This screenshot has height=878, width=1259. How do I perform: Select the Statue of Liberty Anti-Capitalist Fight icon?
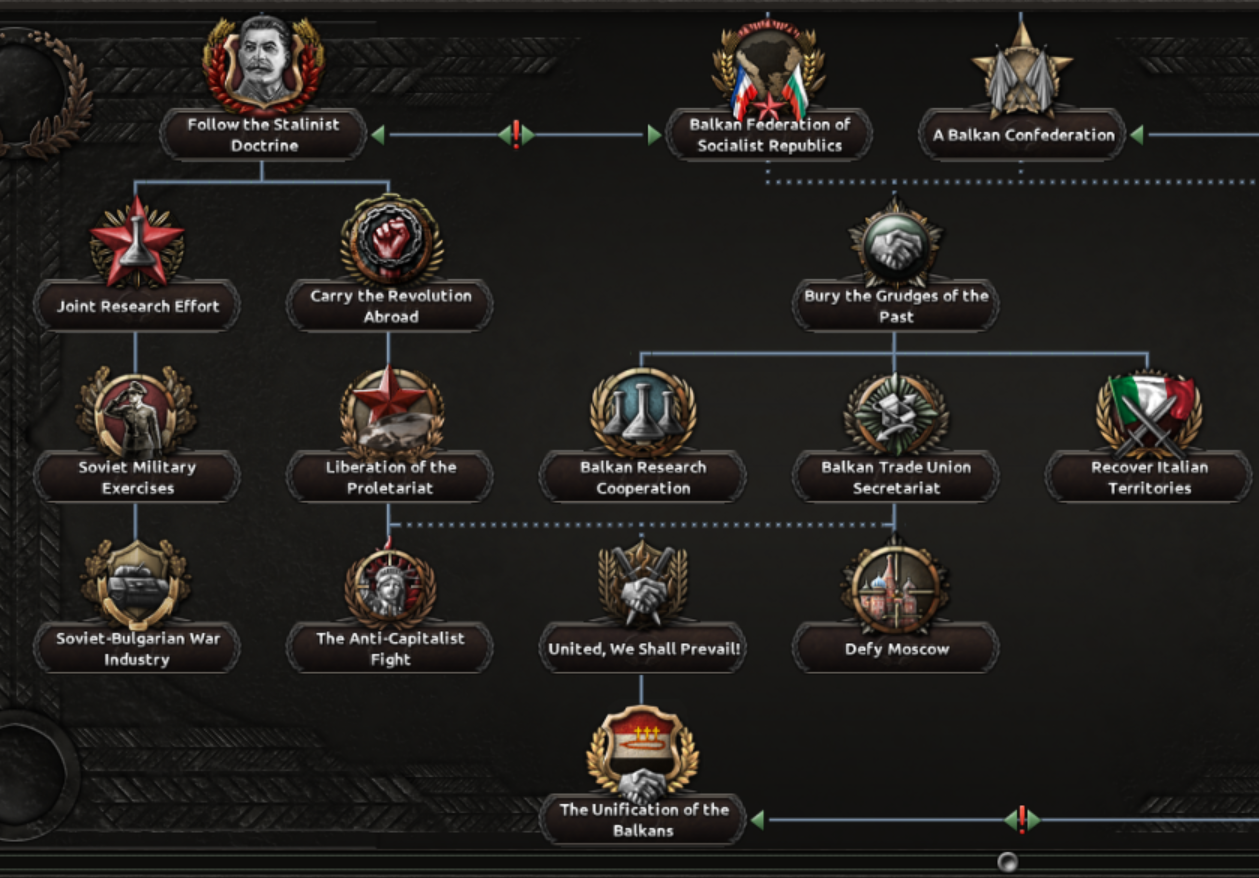(390, 583)
